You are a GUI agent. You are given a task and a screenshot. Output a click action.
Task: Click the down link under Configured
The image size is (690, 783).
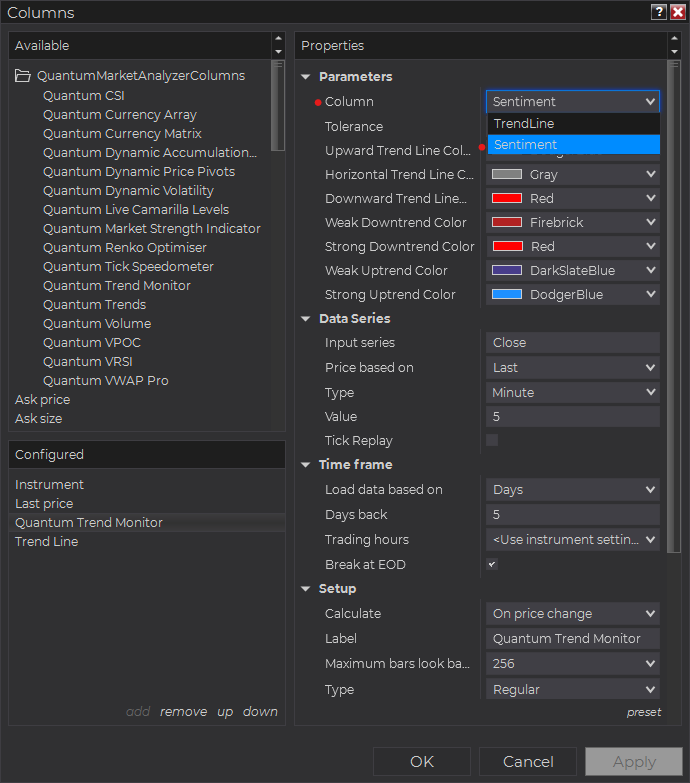click(260, 711)
